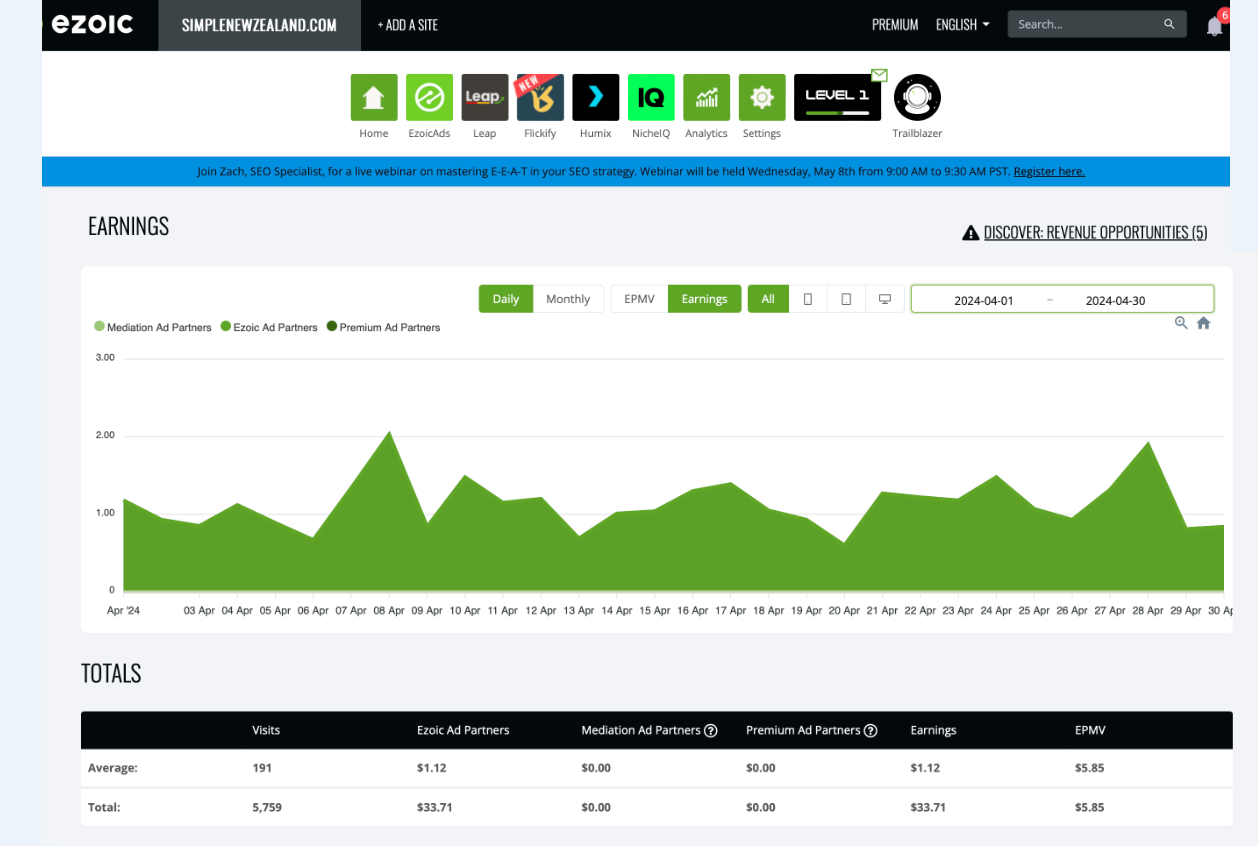This screenshot has height=848, width=1258.
Task: Click the 08 Apr axis label
Action: point(389,610)
